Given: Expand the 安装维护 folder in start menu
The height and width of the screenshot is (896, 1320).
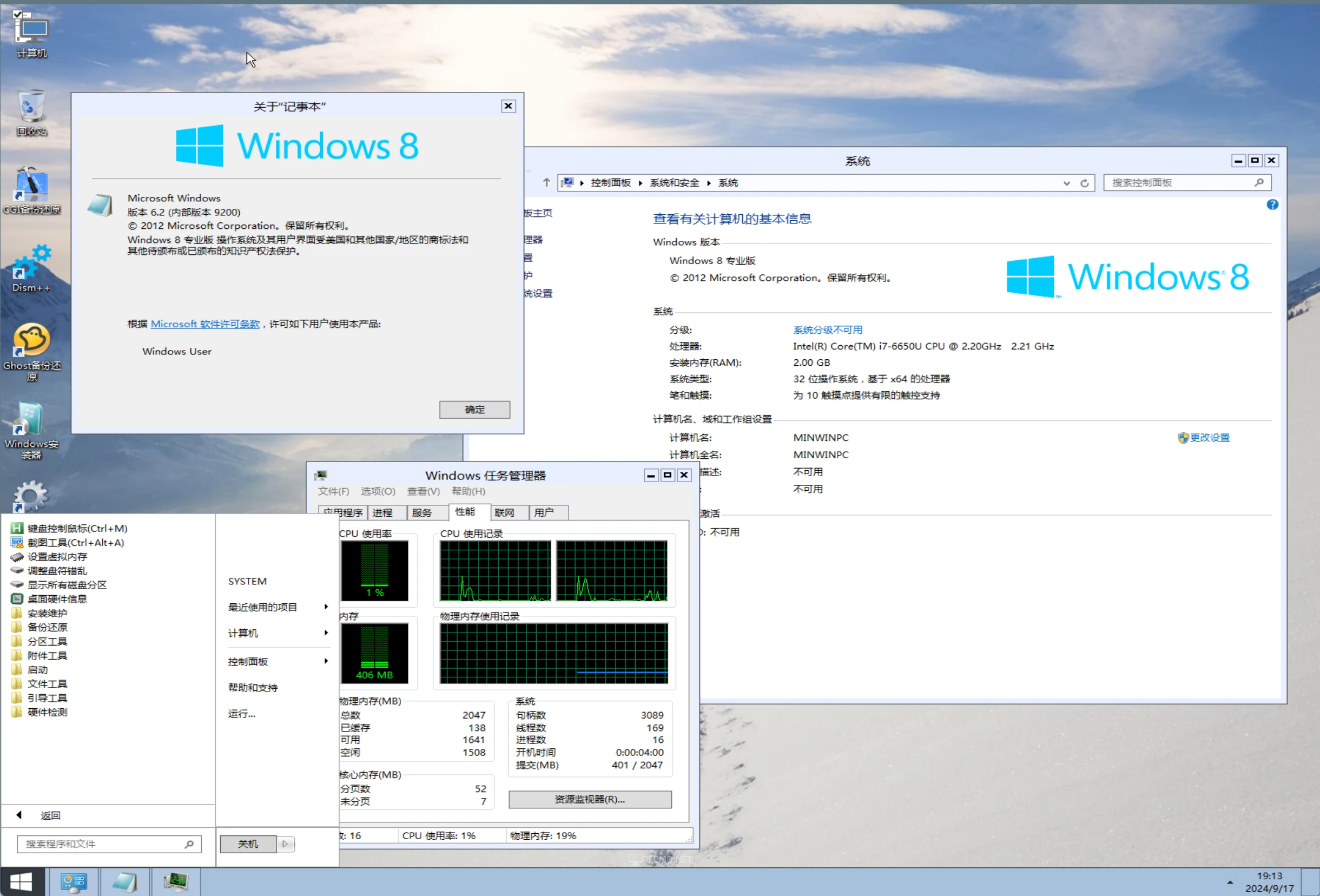Looking at the screenshot, I should pos(39,613).
